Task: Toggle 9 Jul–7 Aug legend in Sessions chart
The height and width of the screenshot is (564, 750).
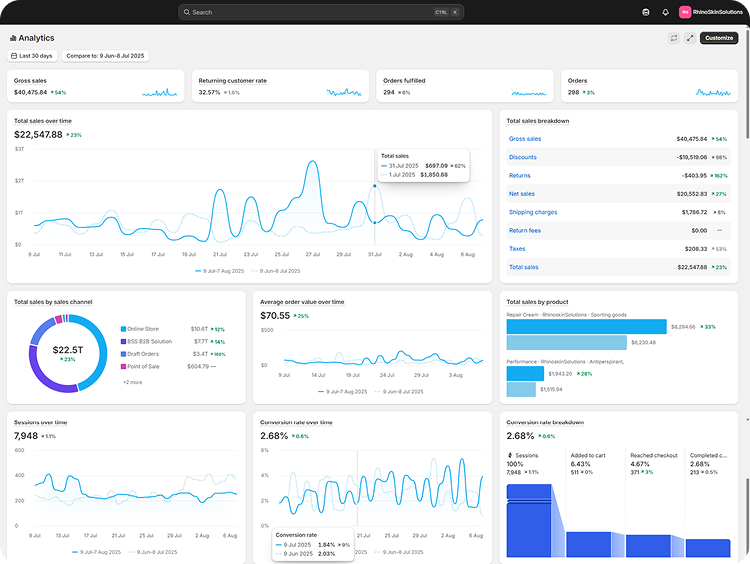Action: tap(96, 552)
